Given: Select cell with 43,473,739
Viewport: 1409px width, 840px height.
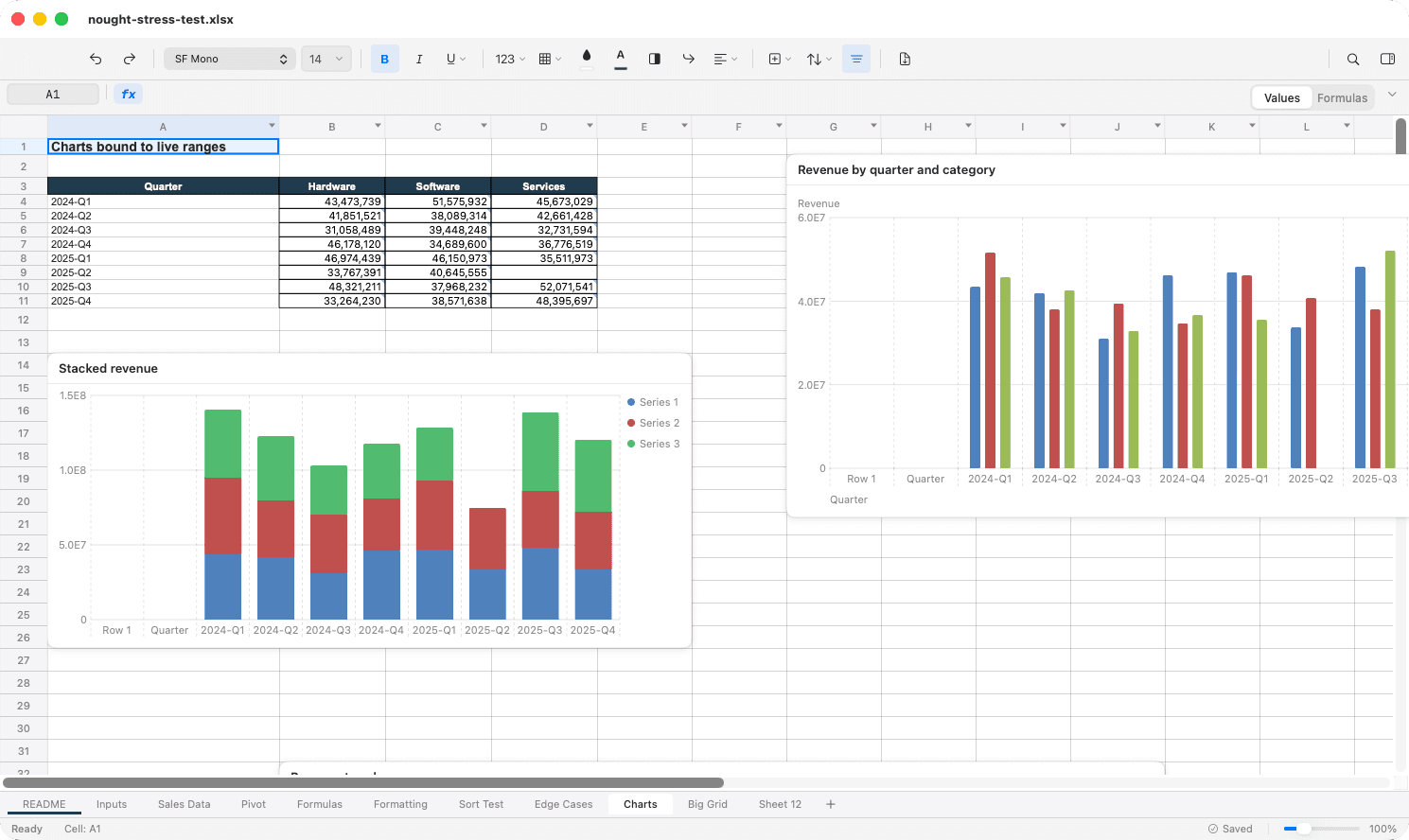Looking at the screenshot, I should point(332,201).
